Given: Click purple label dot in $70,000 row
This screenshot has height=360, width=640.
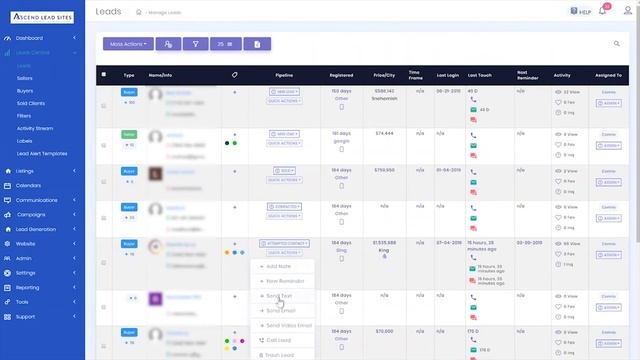Looking at the screenshot, I should (242, 341).
